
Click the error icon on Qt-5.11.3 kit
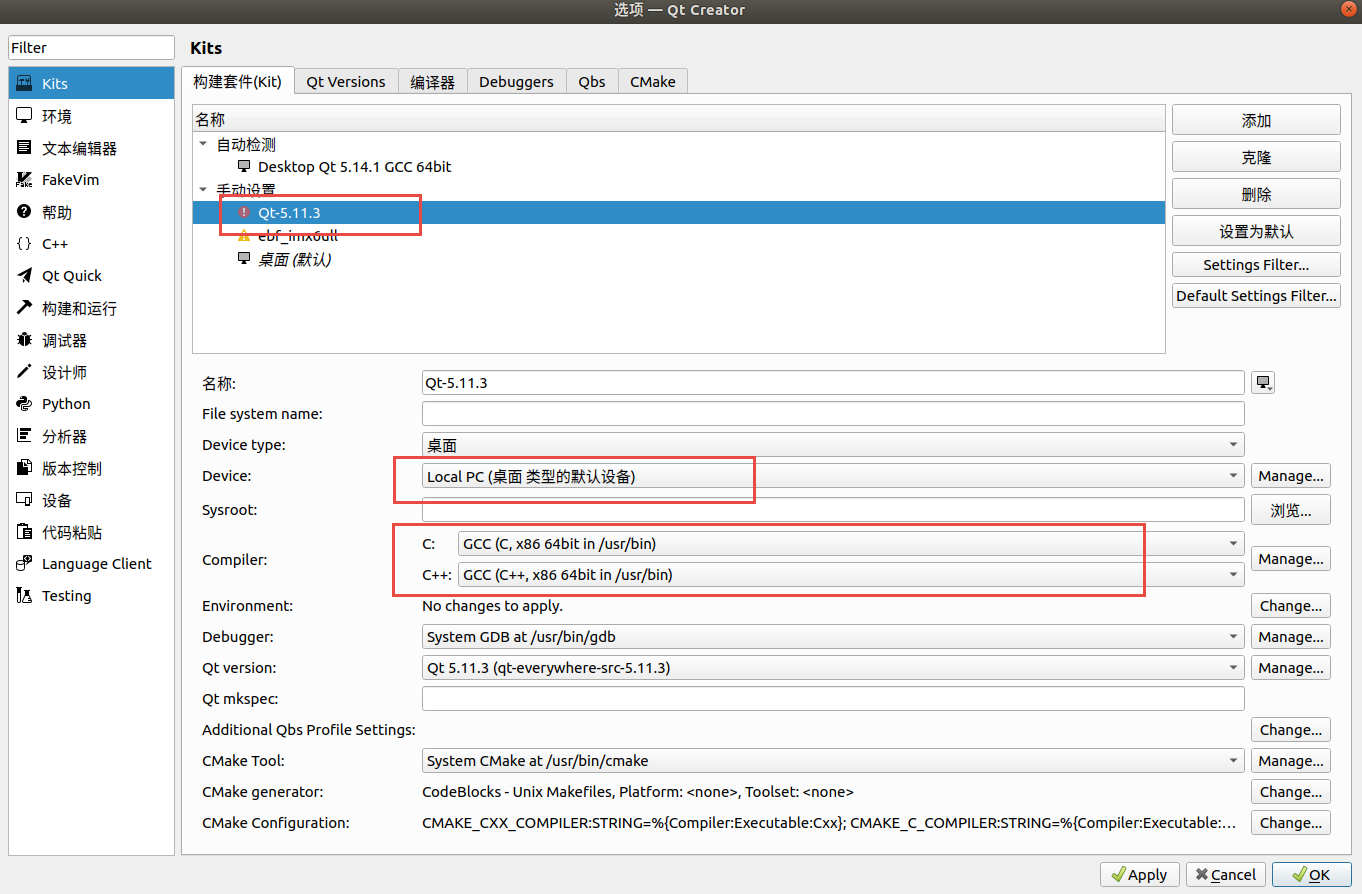pyautogui.click(x=244, y=212)
